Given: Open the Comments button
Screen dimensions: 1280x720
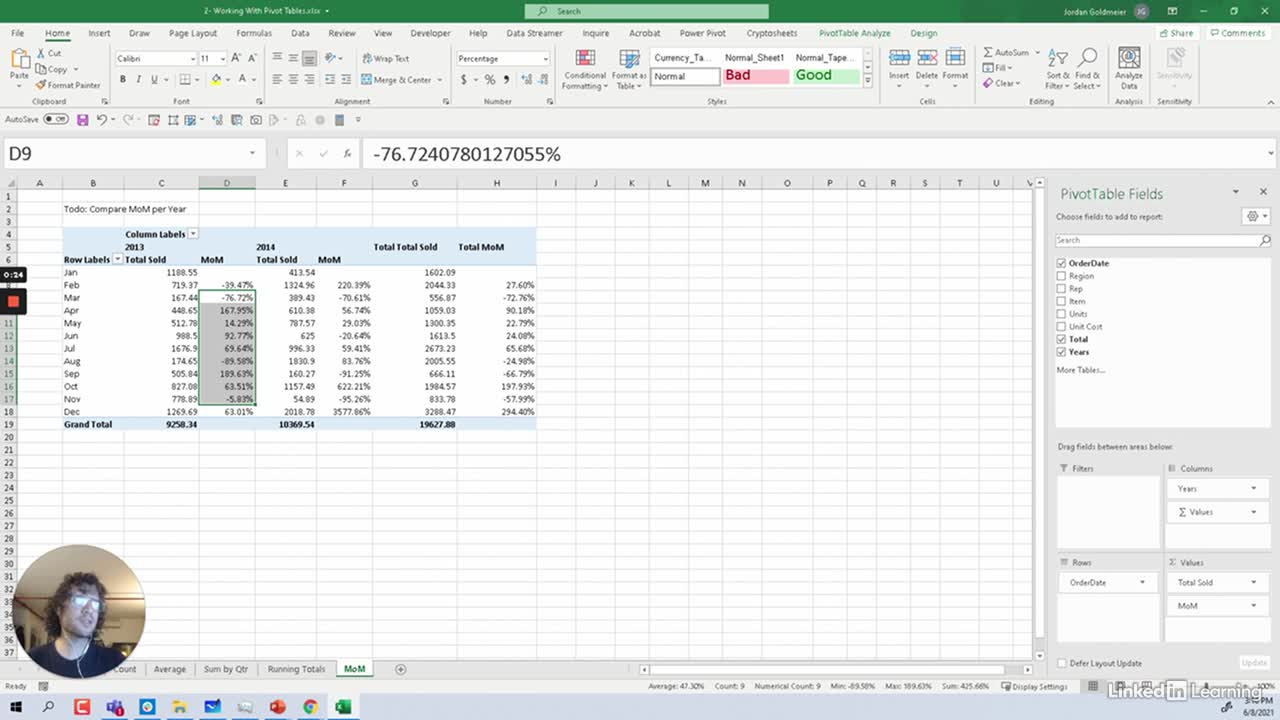Looking at the screenshot, I should (x=1238, y=33).
